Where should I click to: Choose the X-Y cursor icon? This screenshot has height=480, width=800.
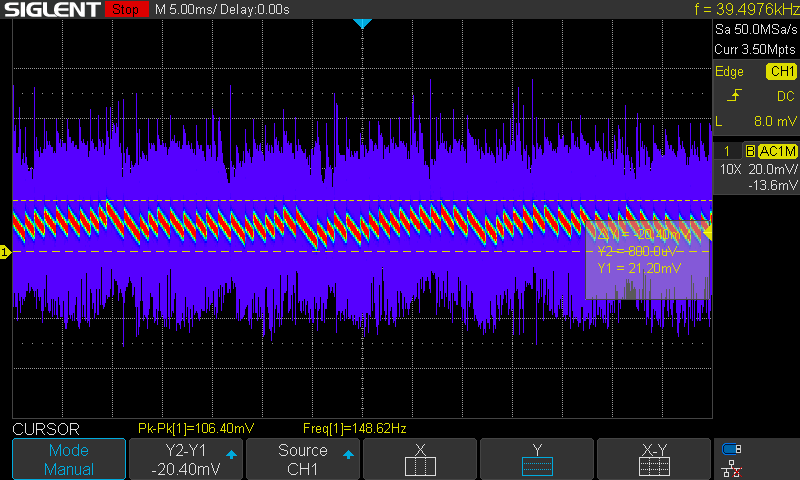point(654,465)
